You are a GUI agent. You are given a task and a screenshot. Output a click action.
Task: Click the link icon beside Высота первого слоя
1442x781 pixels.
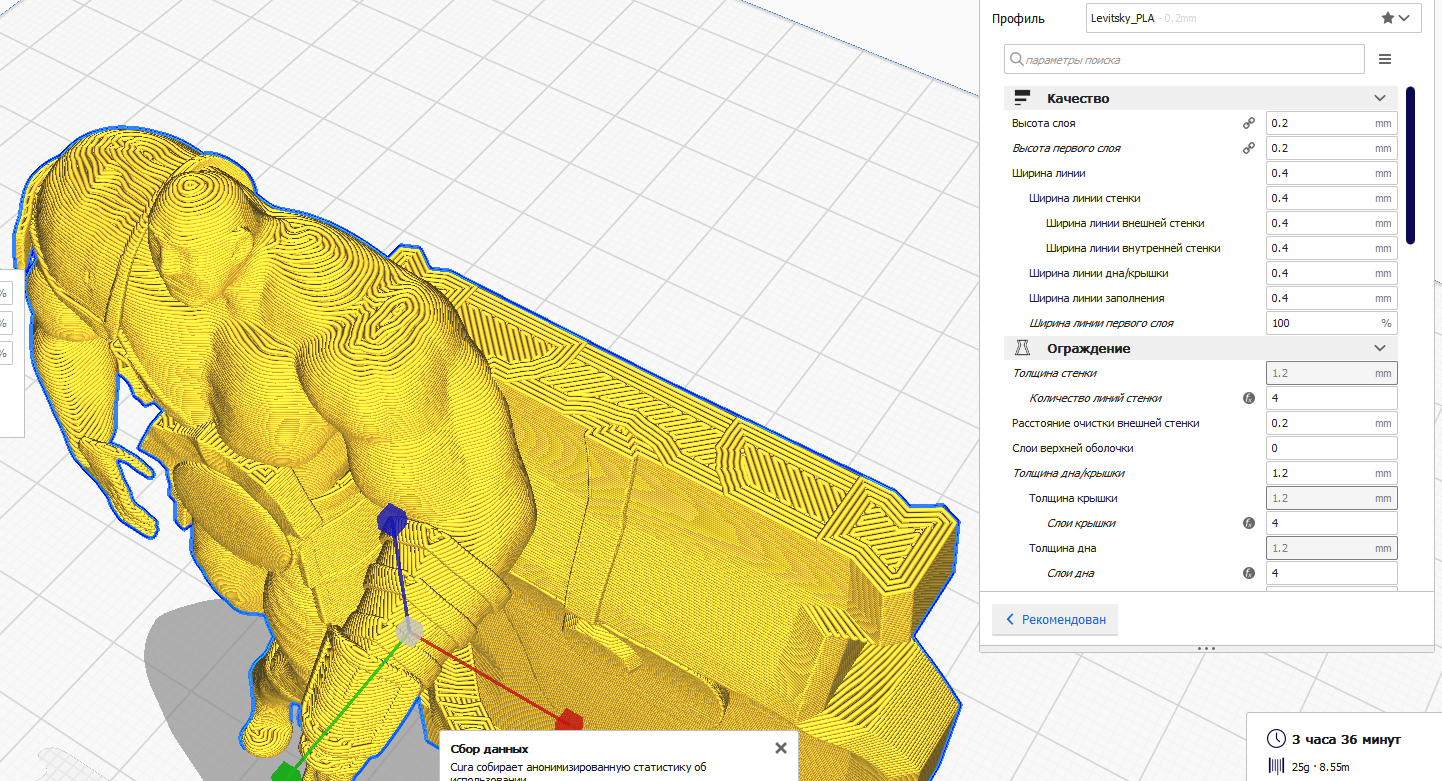point(1248,148)
